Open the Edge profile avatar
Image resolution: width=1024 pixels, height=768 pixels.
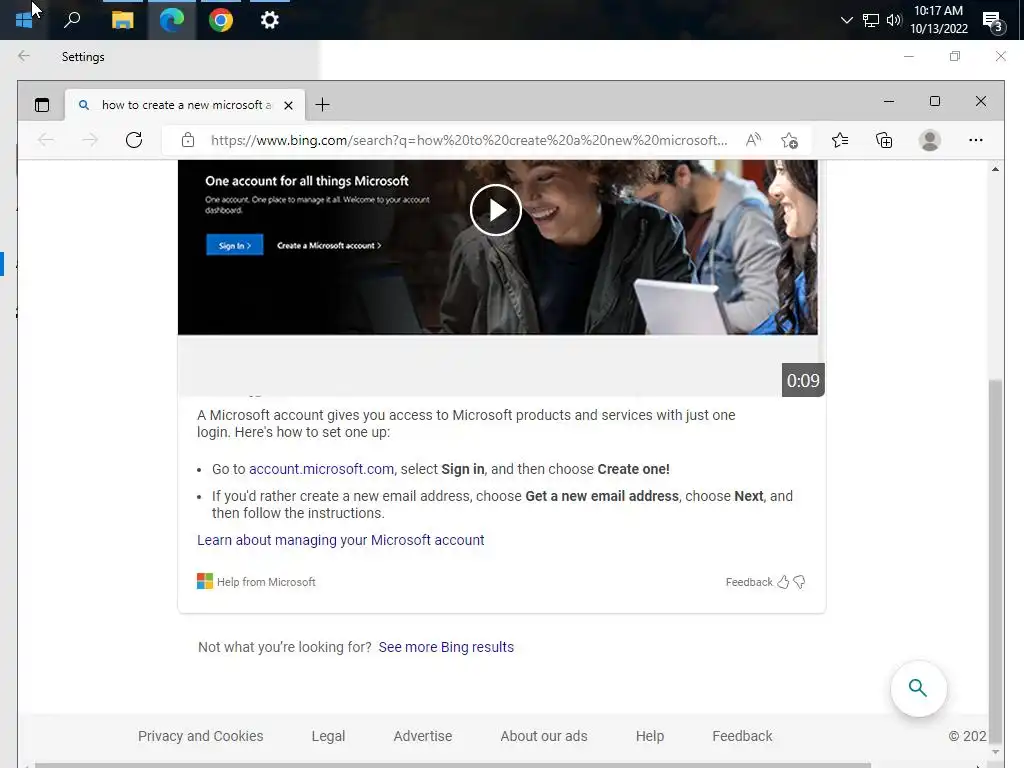[929, 140]
